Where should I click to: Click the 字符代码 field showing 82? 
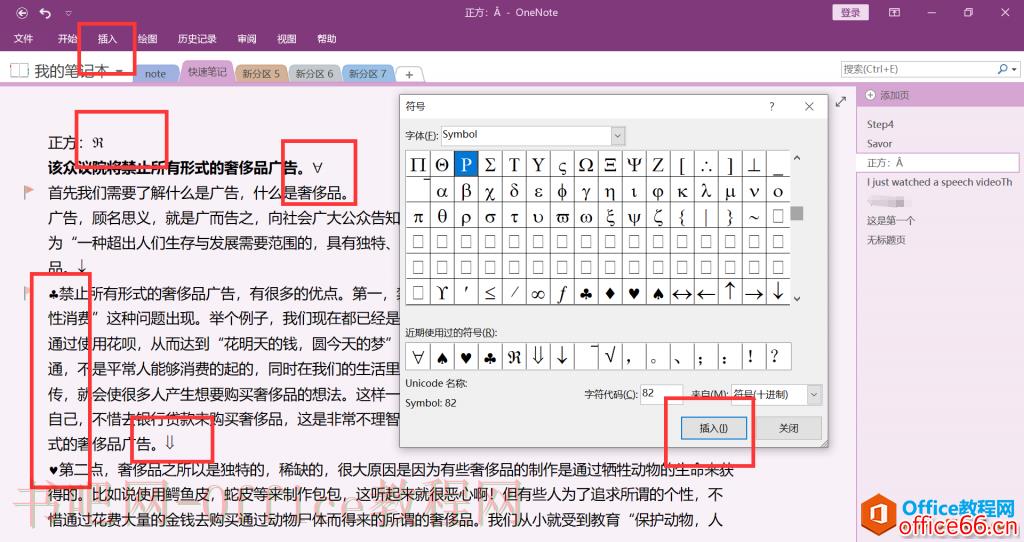click(661, 393)
